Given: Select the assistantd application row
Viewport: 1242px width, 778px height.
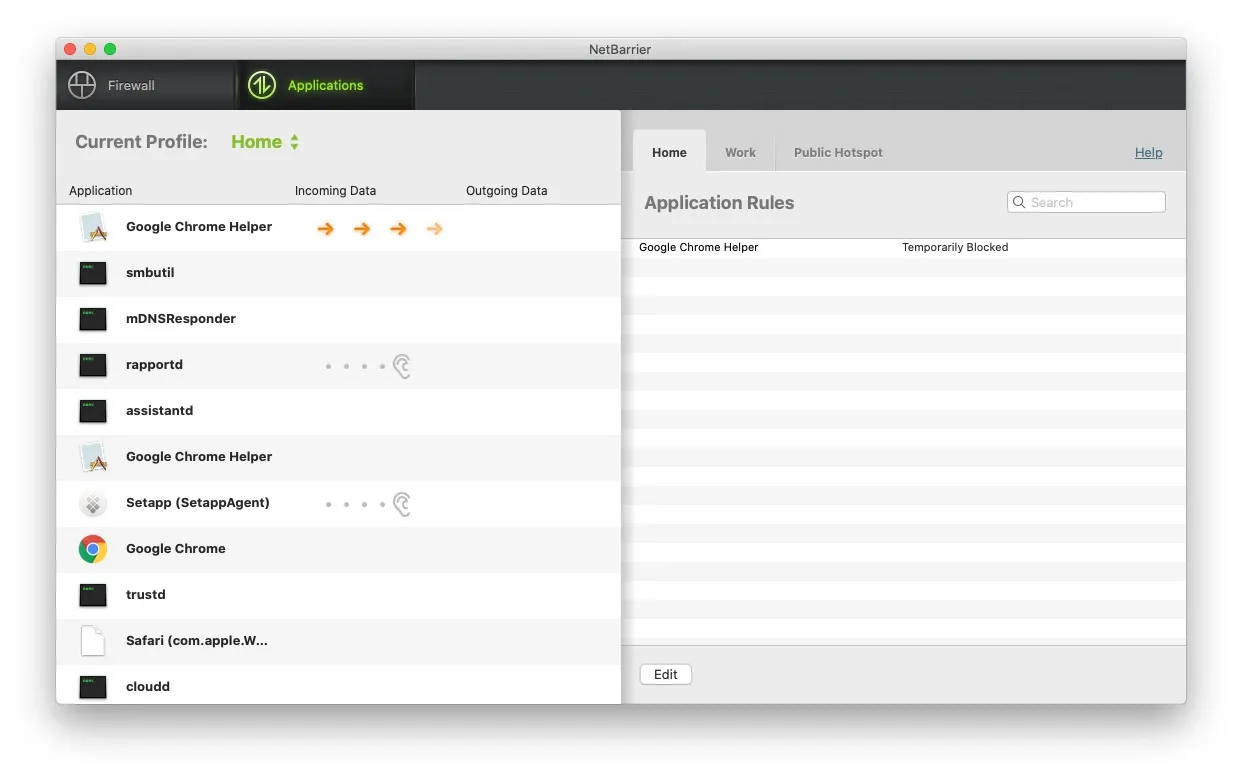Looking at the screenshot, I should (x=338, y=411).
